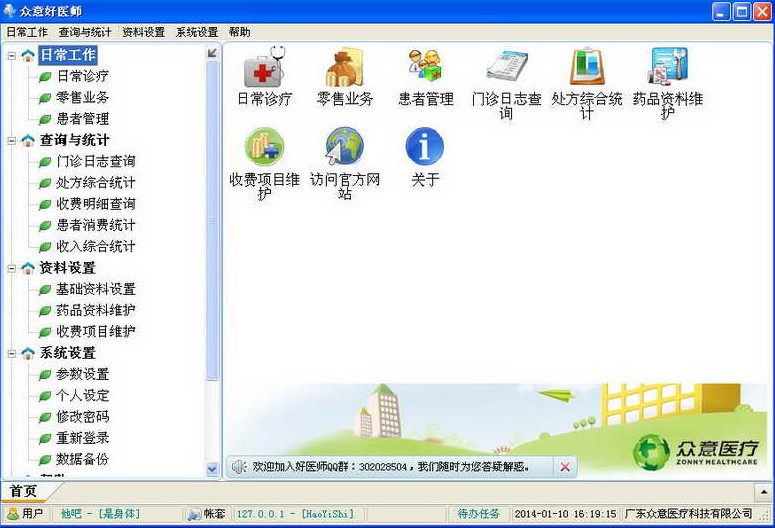Image resolution: width=775 pixels, height=528 pixels.
Task: Collapse the 查询与统计 tree node
Action: 11,140
